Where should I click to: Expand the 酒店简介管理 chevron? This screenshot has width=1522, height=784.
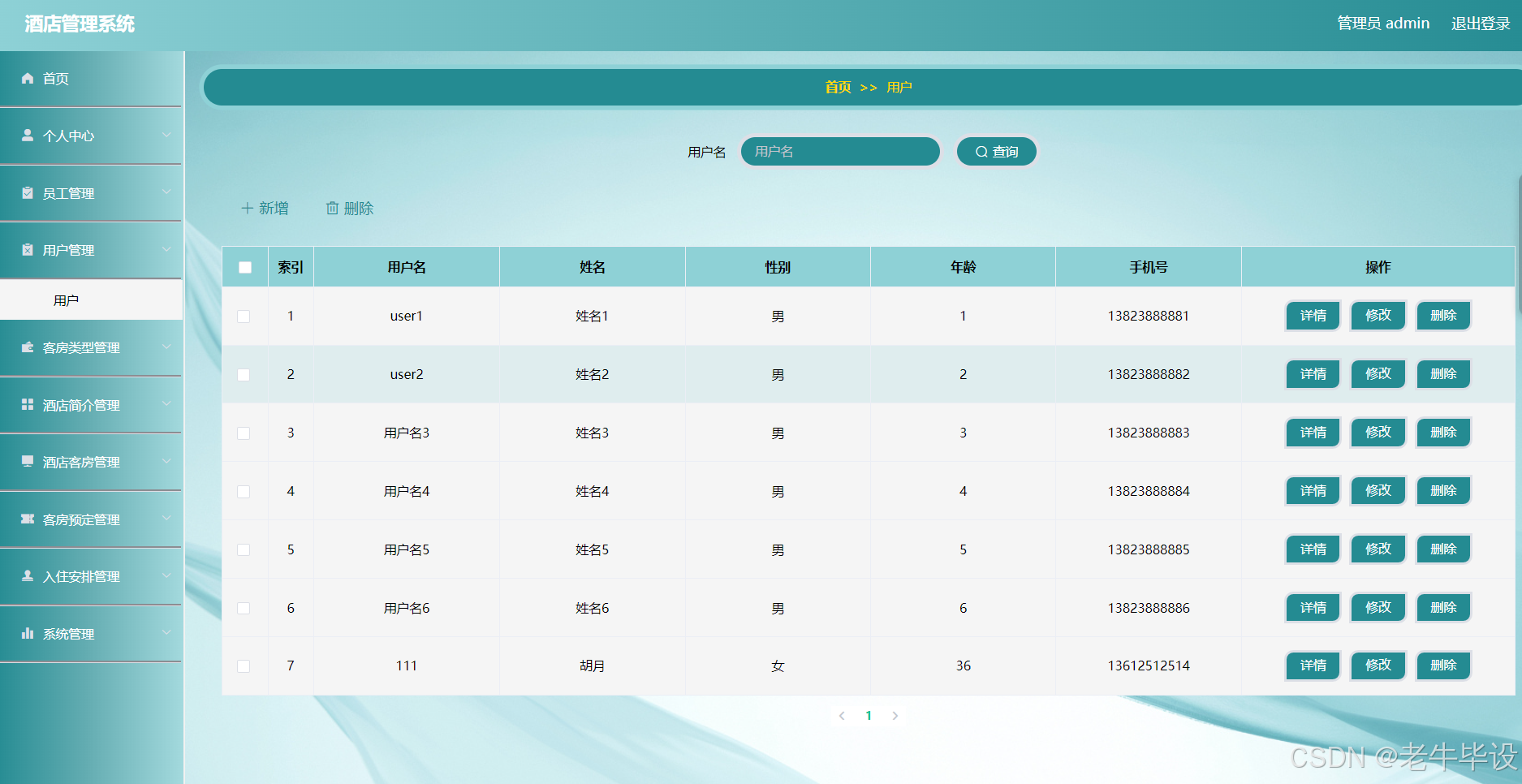click(166, 404)
